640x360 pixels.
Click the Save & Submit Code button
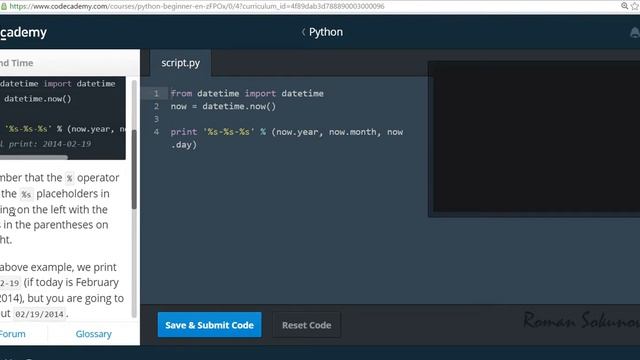click(209, 325)
